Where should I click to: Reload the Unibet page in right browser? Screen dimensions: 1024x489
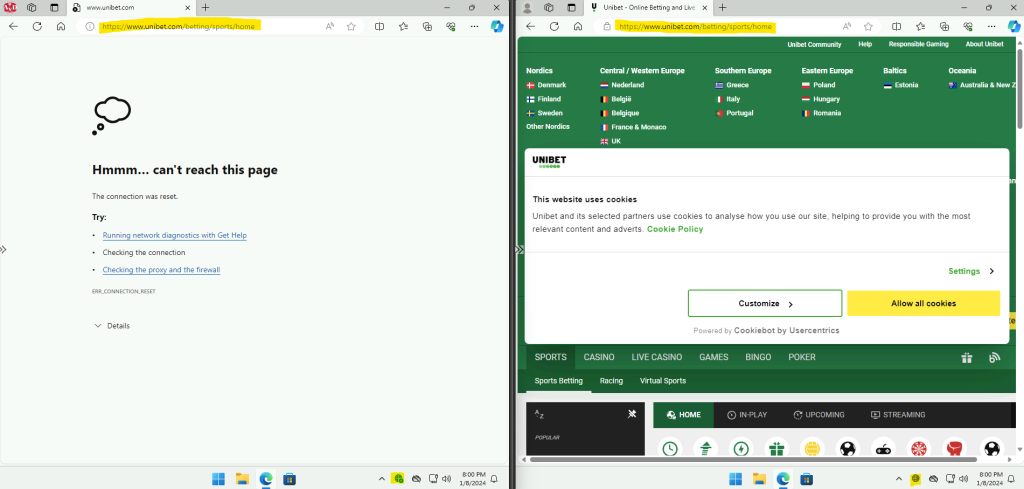[x=554, y=27]
